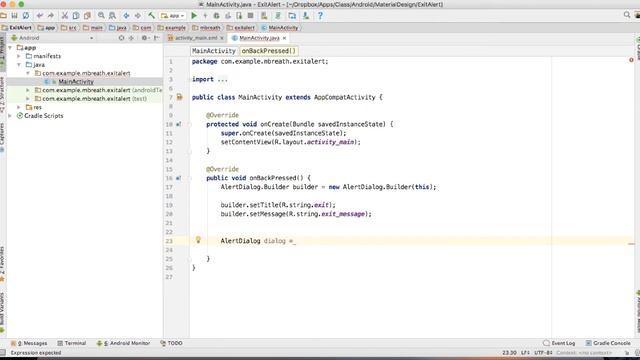
Task: Open the Gradle Console panel
Action: pos(608,343)
